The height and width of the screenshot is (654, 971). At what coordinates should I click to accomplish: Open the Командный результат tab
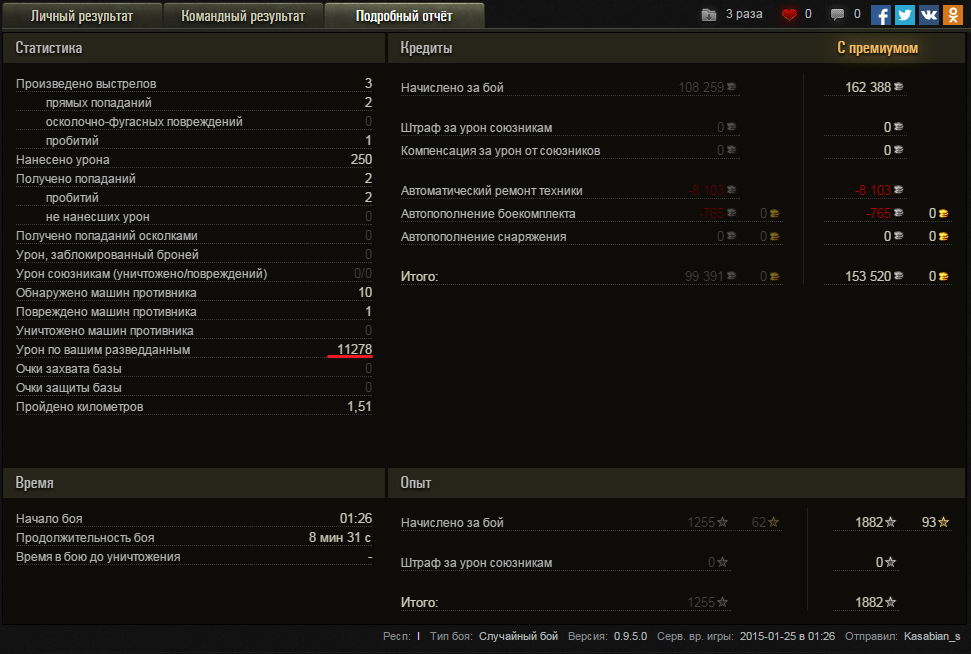pyautogui.click(x=243, y=16)
